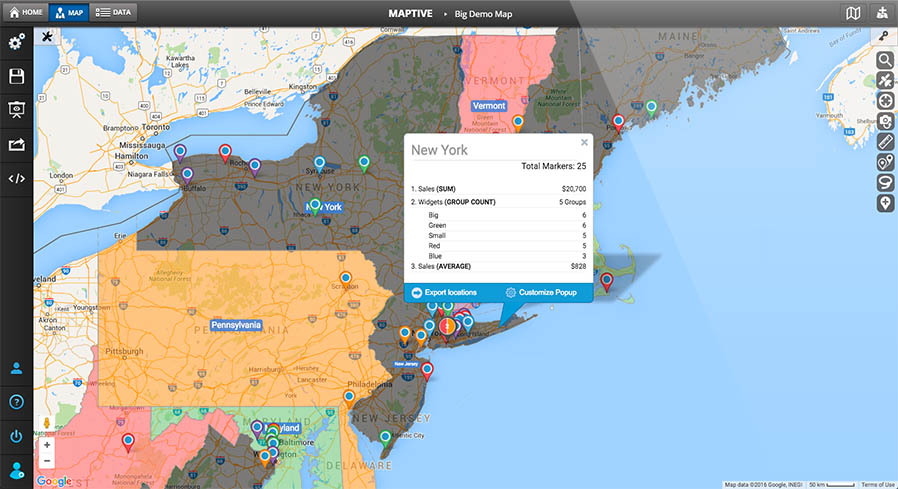This screenshot has height=489, width=898.
Task: Select the magnifier search tool
Action: pos(885,60)
